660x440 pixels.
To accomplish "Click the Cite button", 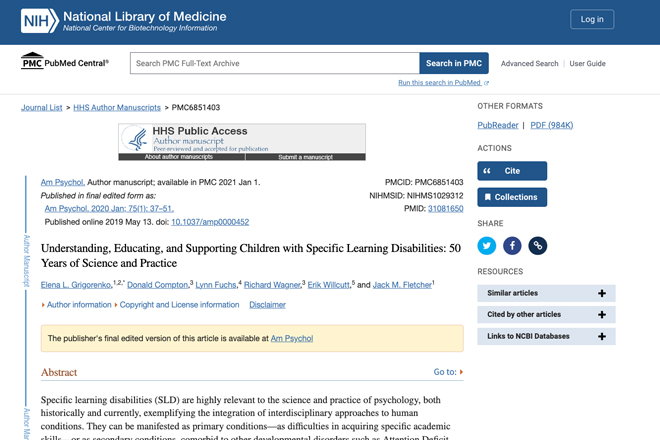I will [512, 171].
